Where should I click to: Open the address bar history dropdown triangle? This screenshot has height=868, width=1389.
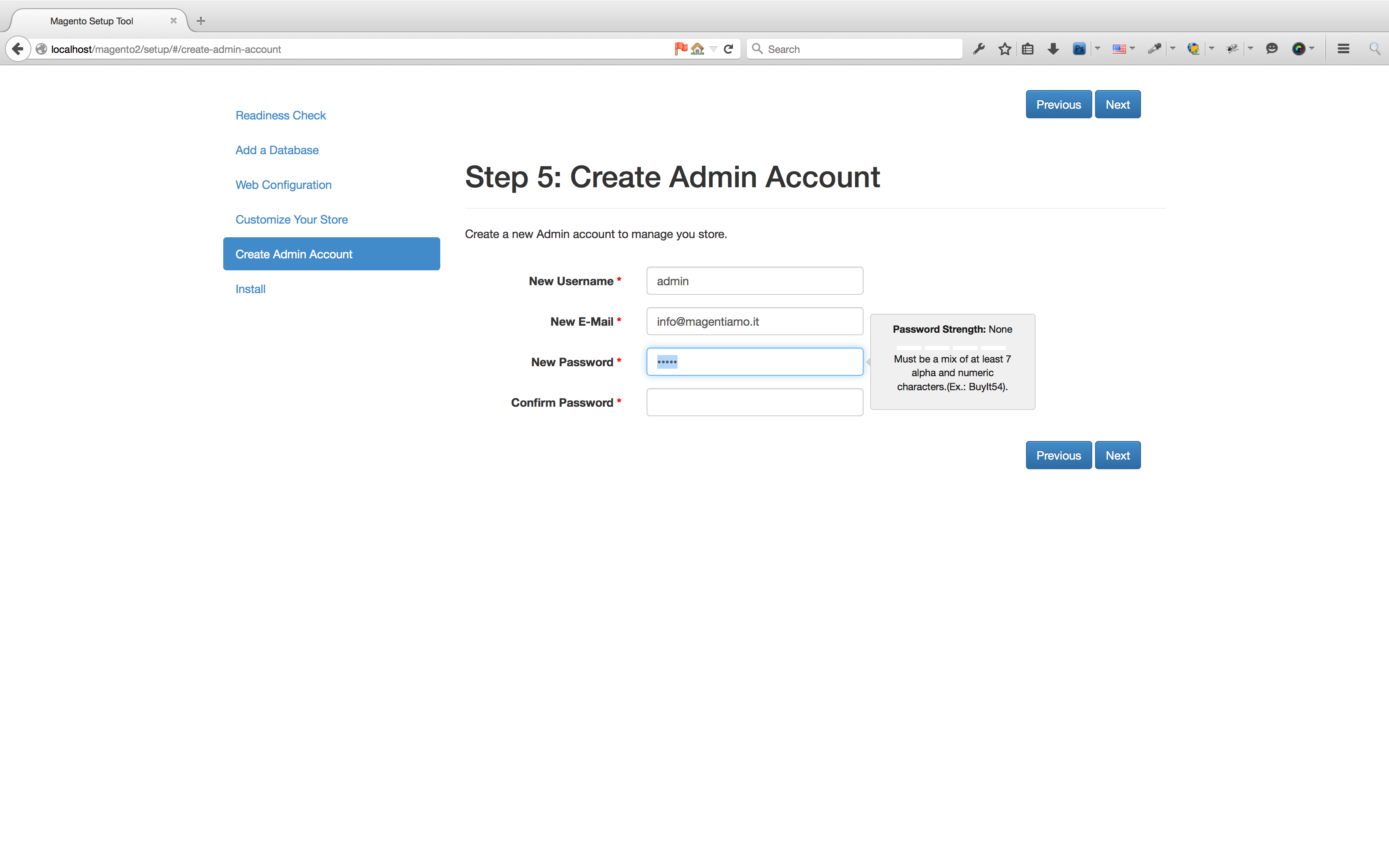point(714,49)
